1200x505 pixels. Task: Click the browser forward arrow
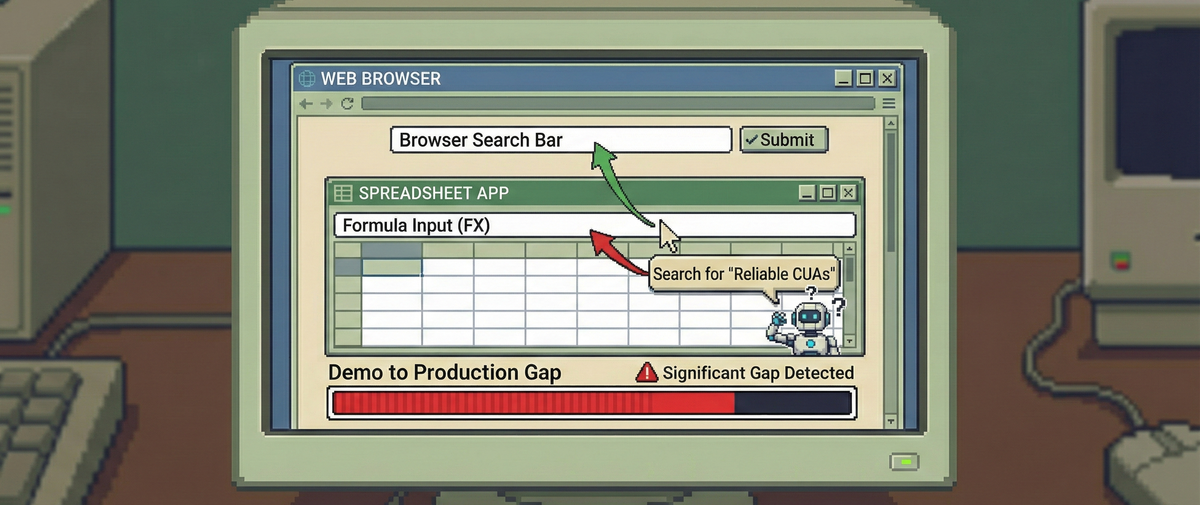pyautogui.click(x=327, y=104)
